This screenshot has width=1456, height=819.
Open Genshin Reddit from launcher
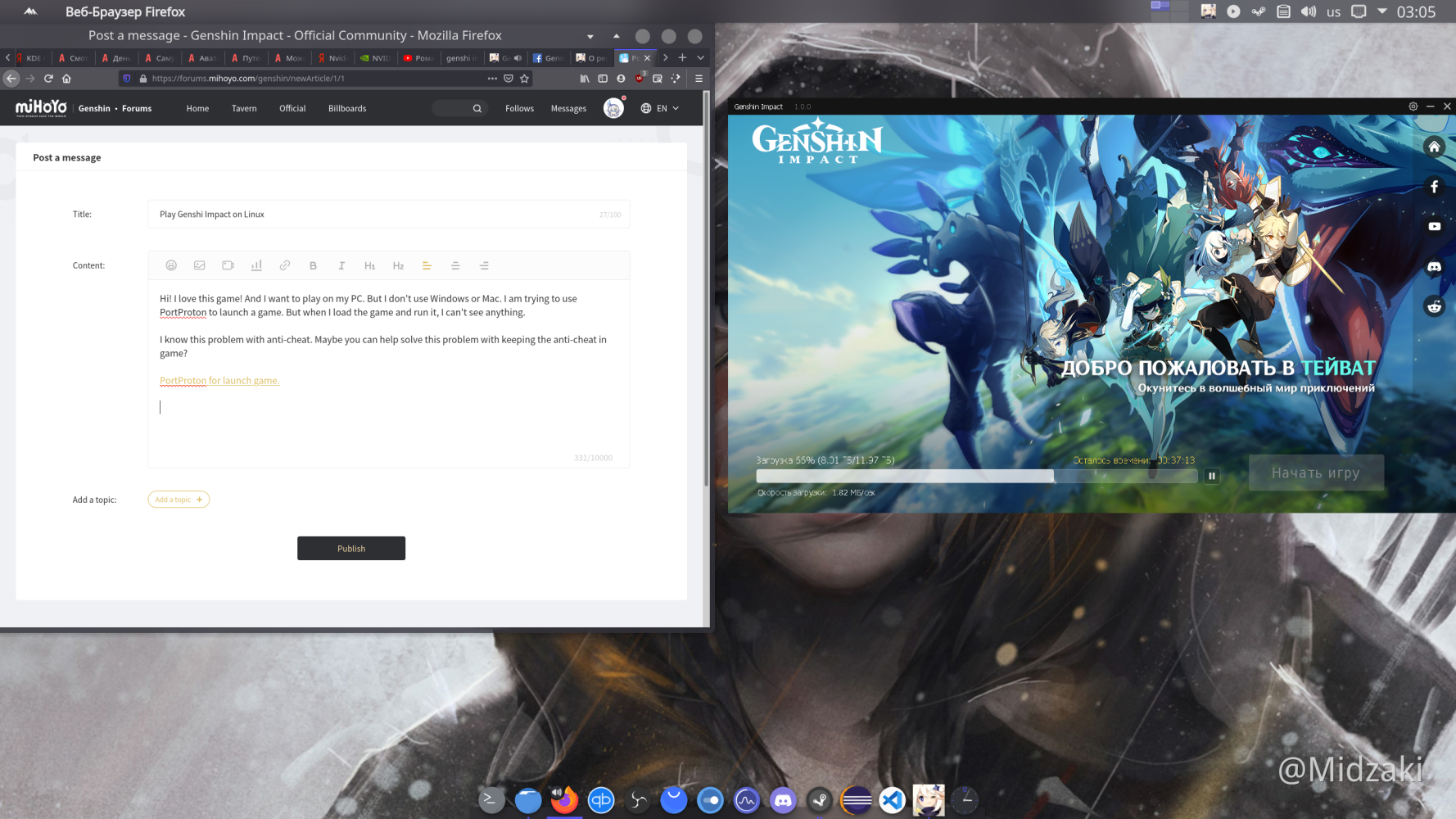click(1434, 306)
